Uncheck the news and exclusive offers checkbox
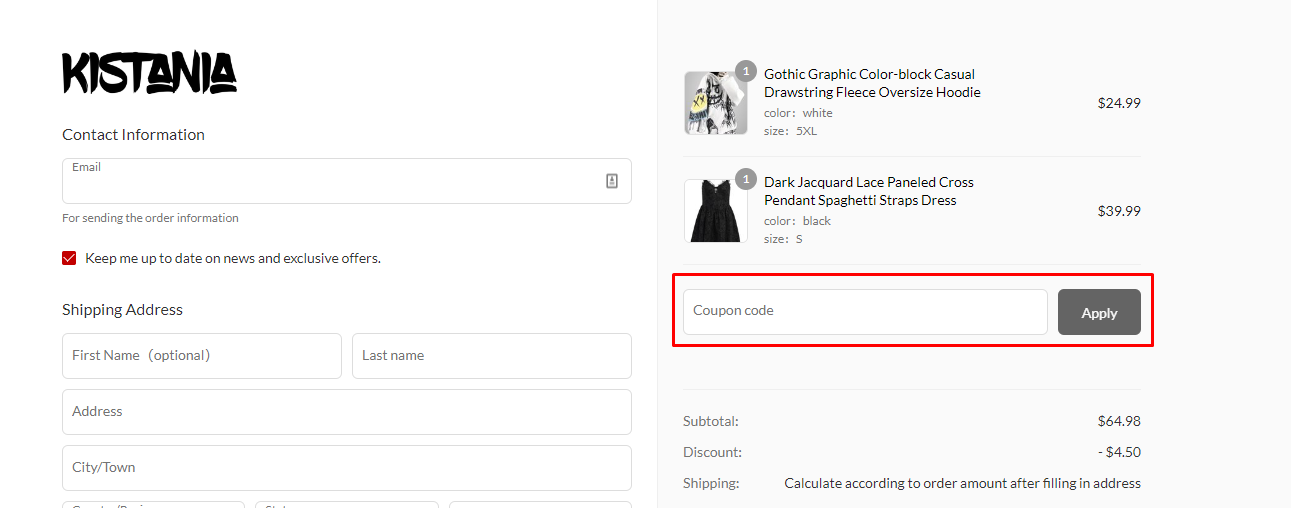 pyautogui.click(x=69, y=258)
